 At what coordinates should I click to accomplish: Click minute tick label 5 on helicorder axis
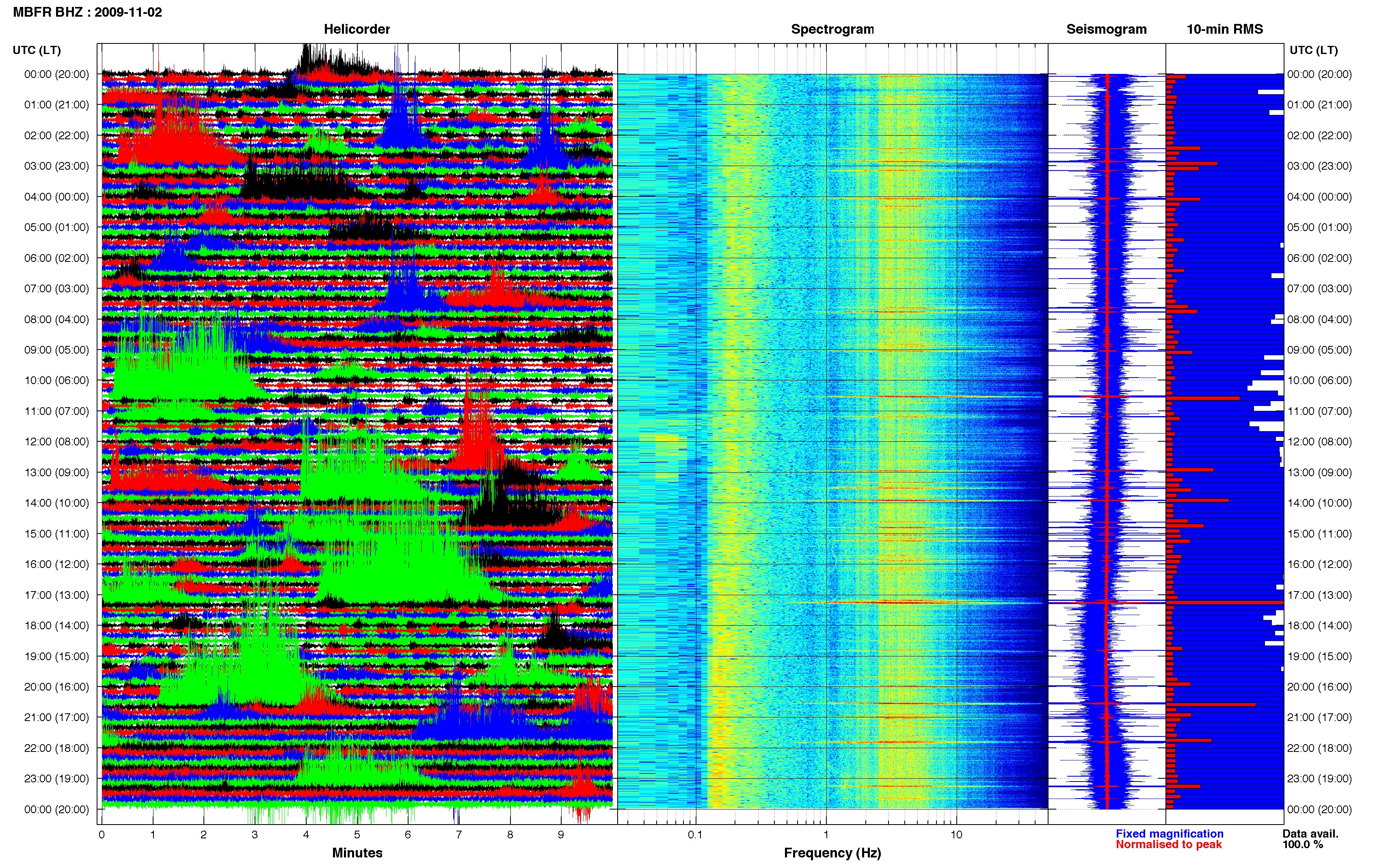tap(357, 835)
